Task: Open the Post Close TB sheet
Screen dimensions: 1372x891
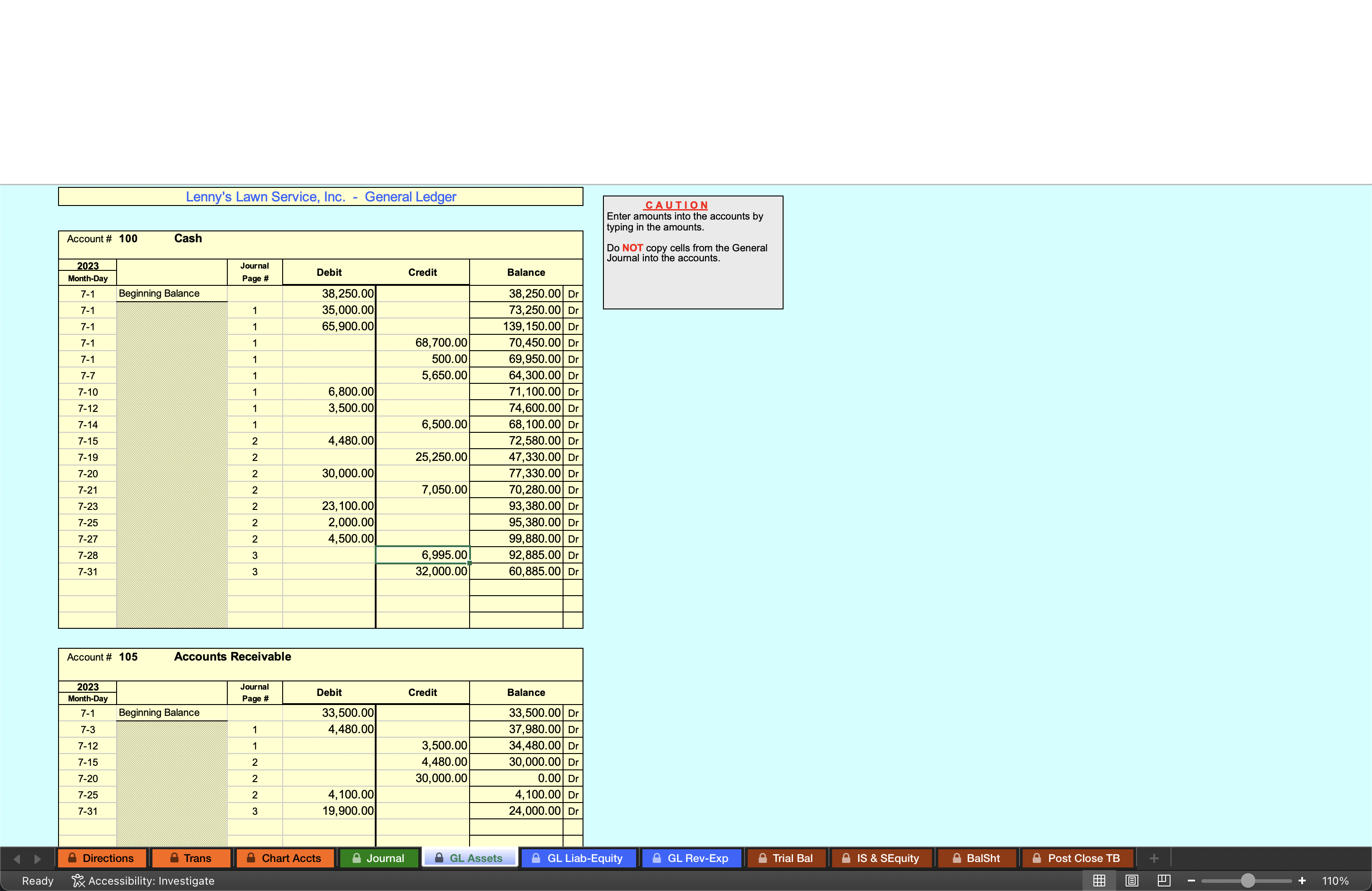Action: [x=1078, y=858]
